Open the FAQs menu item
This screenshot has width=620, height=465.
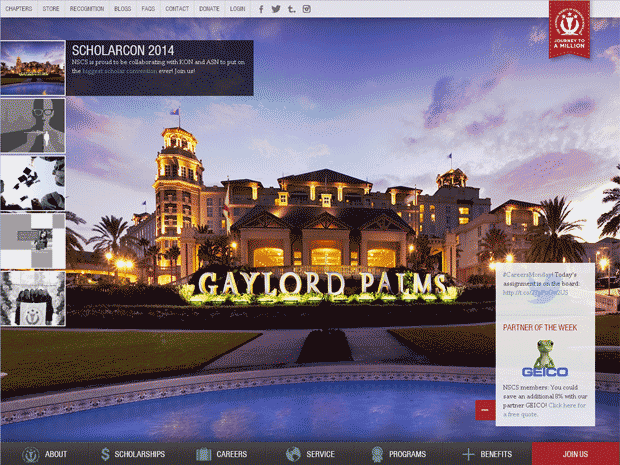coord(148,9)
